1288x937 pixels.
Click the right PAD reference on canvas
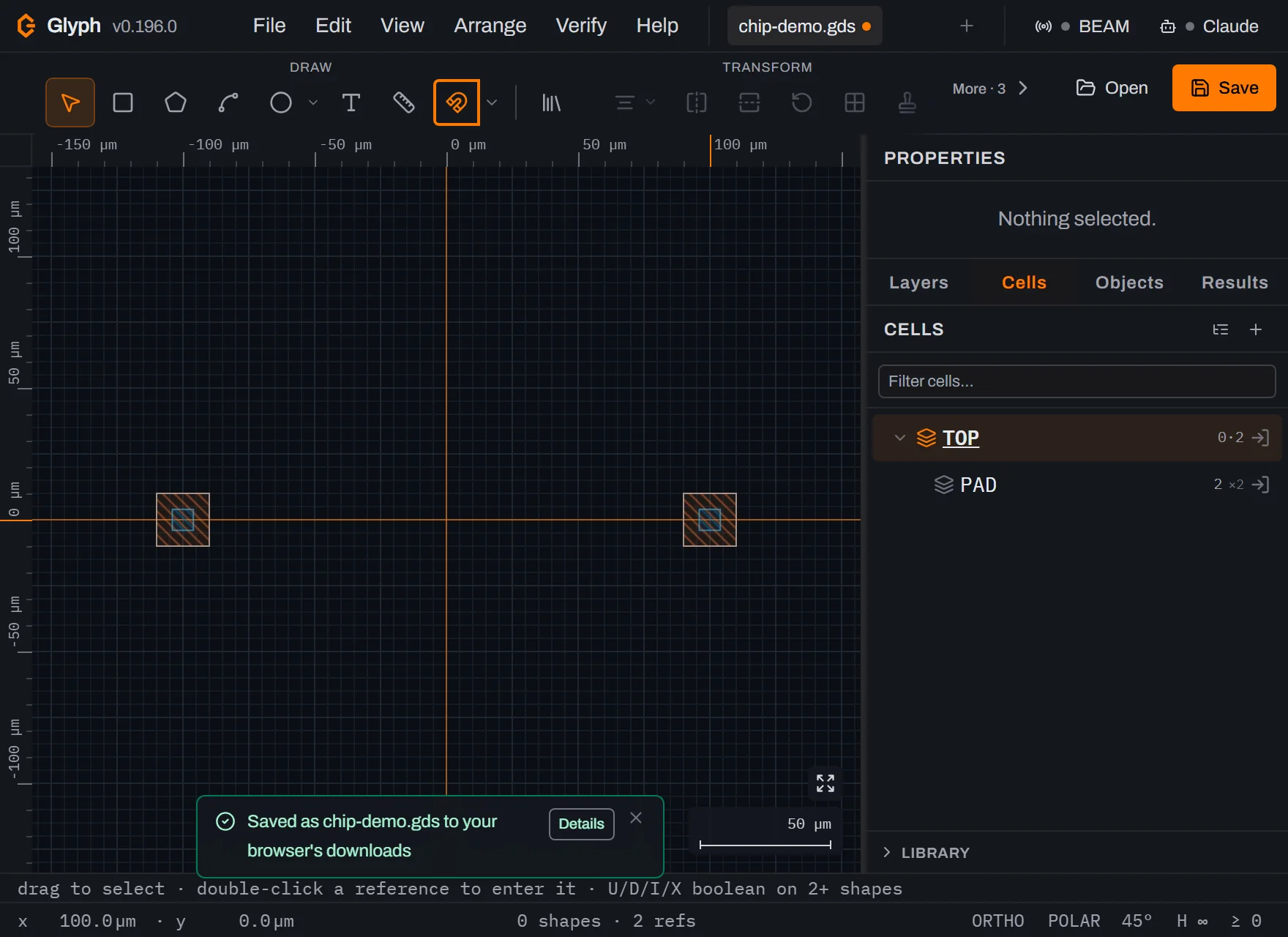[710, 520]
